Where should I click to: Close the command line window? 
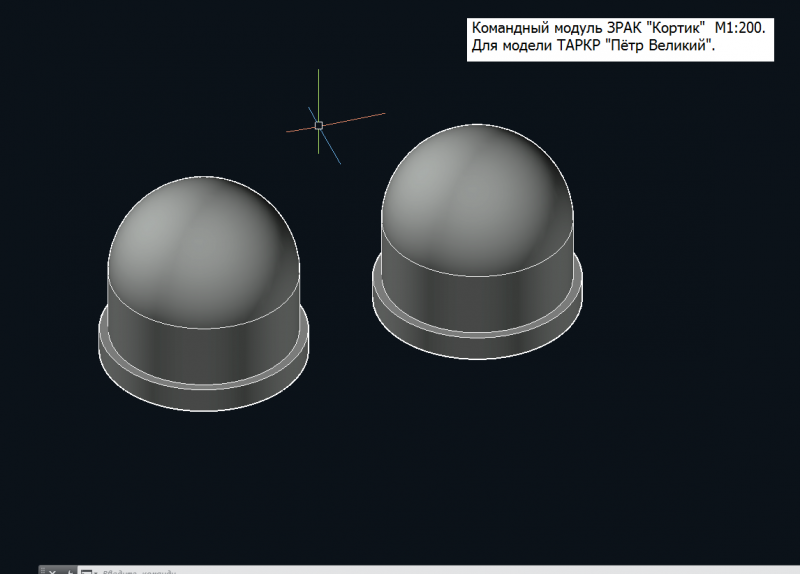[x=51, y=571]
